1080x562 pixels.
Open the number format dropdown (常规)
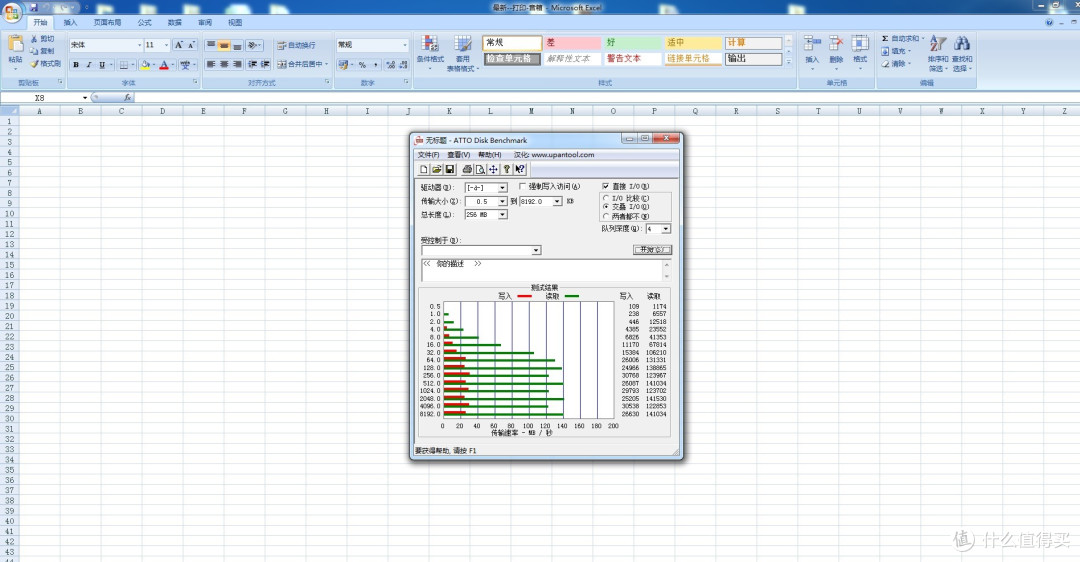(x=405, y=45)
